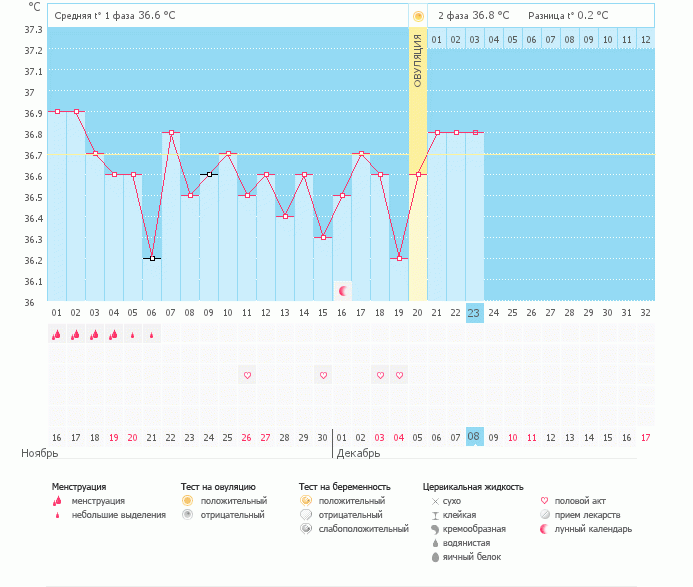
Task: Click the menstruation icon under cycle day 01
Action: click(57, 335)
